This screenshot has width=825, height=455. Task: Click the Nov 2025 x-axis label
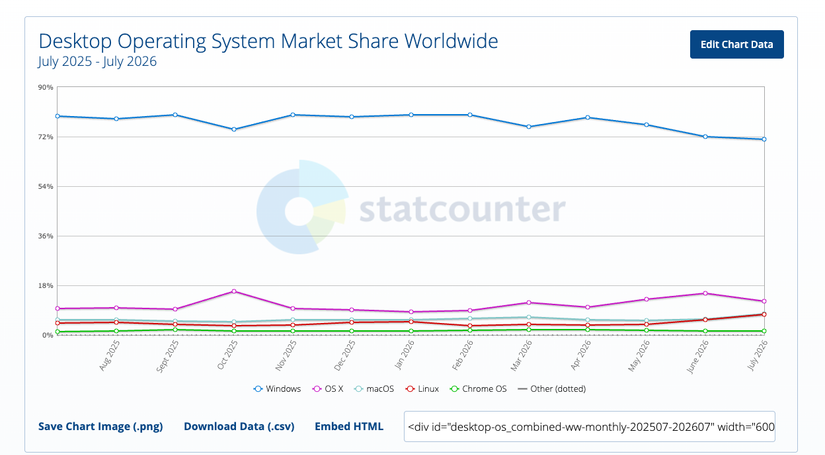click(x=286, y=355)
